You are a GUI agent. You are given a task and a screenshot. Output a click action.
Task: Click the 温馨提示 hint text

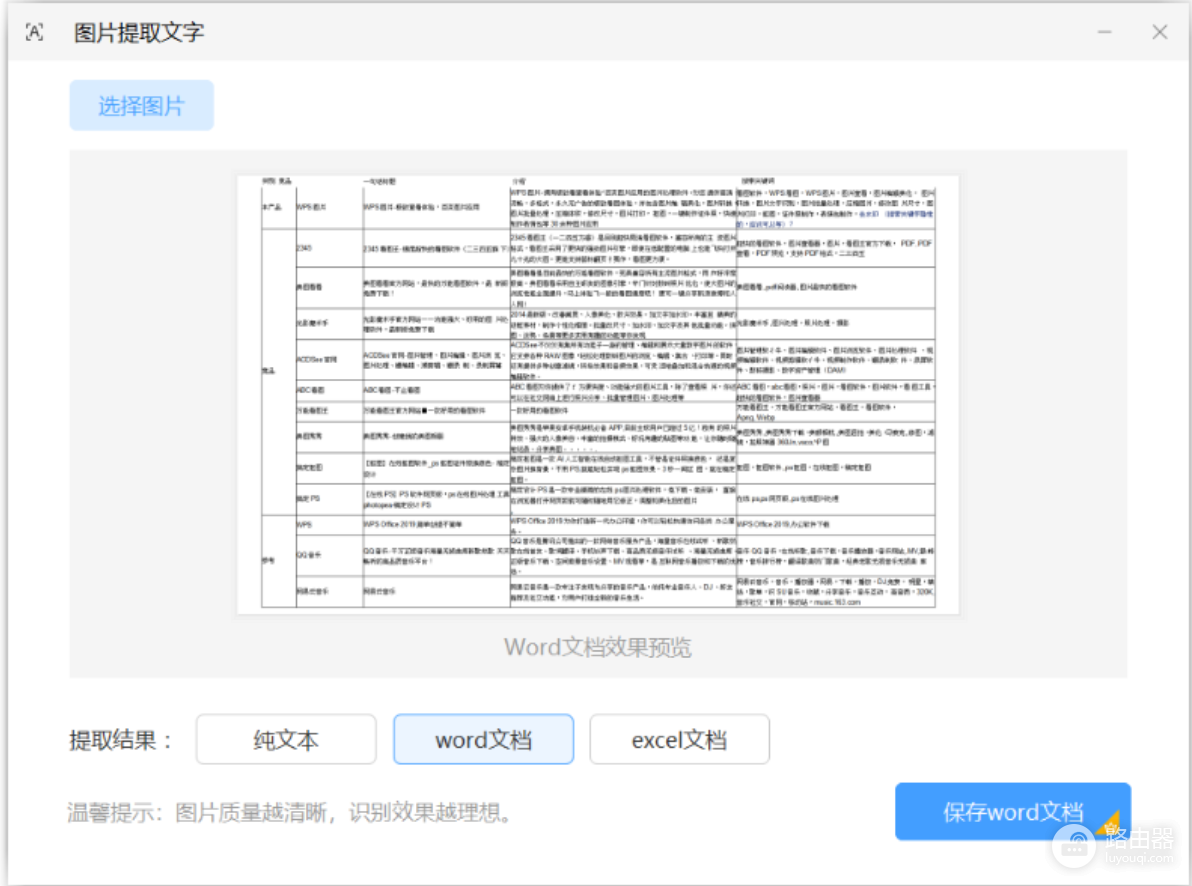point(289,812)
